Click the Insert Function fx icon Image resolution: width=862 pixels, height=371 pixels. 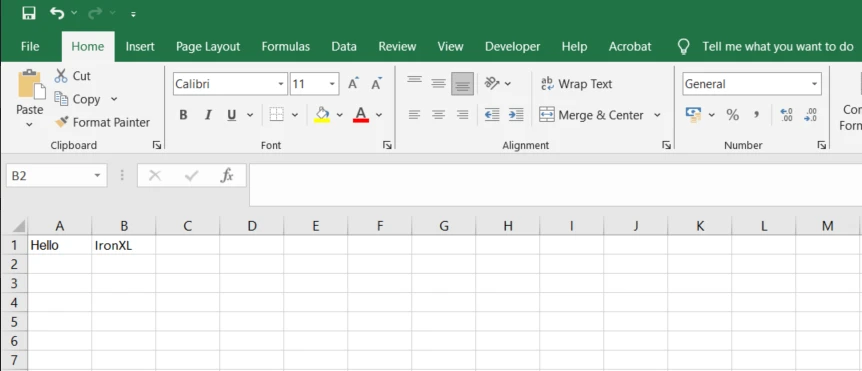coord(226,176)
